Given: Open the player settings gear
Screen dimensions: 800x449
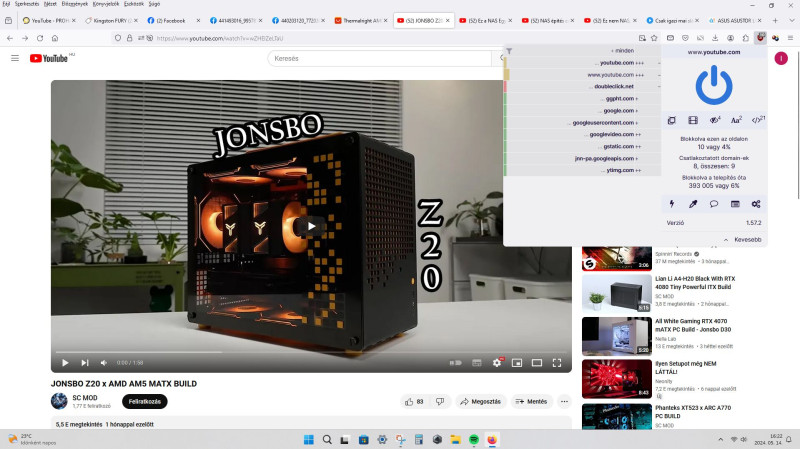Looking at the screenshot, I should [497, 363].
